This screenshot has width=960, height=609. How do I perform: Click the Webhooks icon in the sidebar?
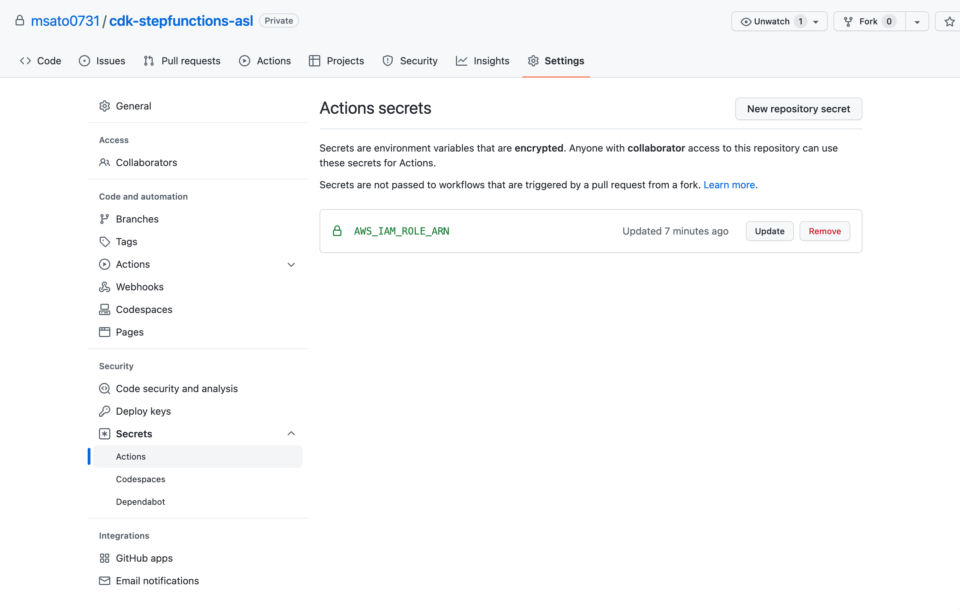pos(104,287)
